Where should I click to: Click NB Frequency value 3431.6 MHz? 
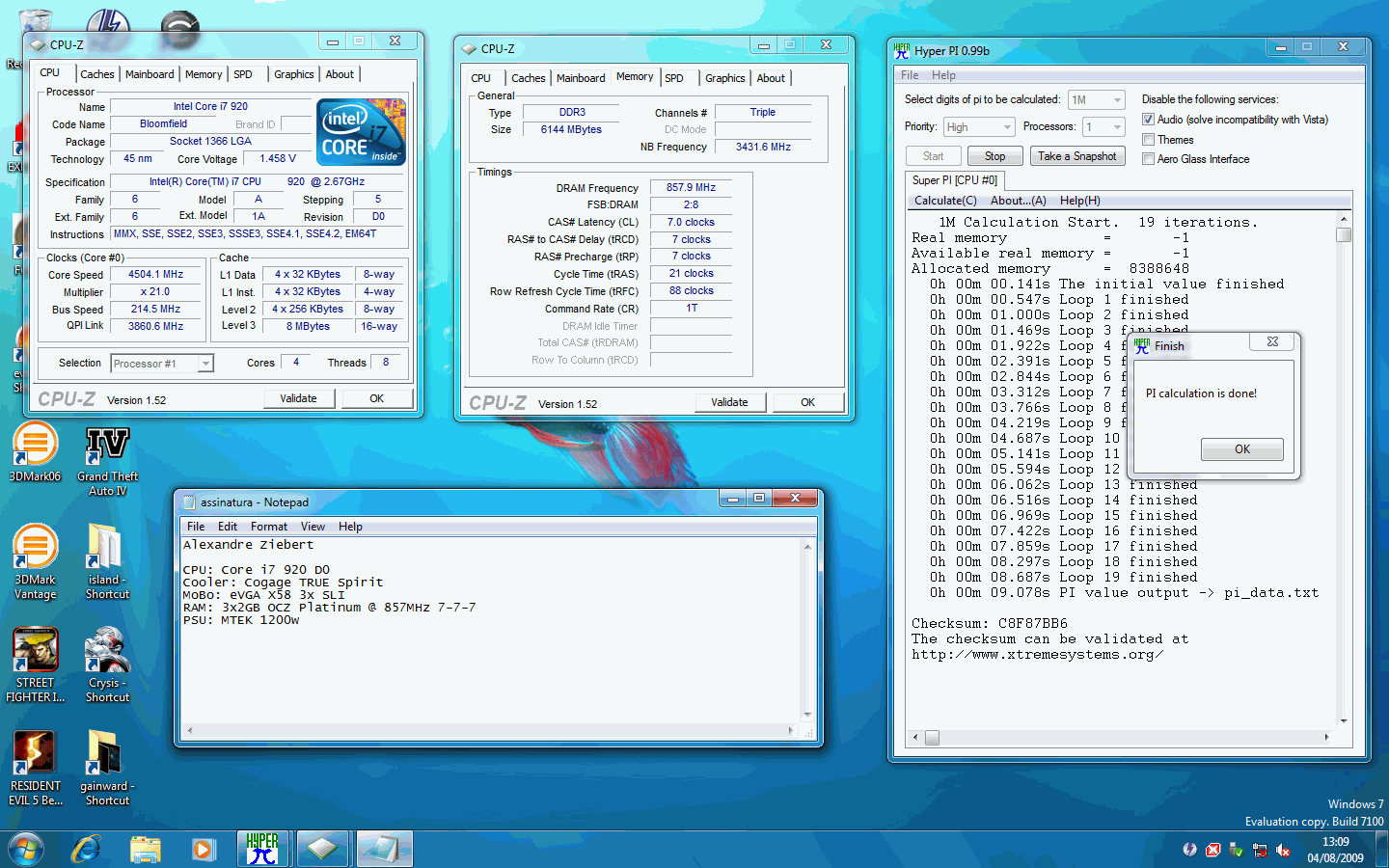(x=763, y=148)
